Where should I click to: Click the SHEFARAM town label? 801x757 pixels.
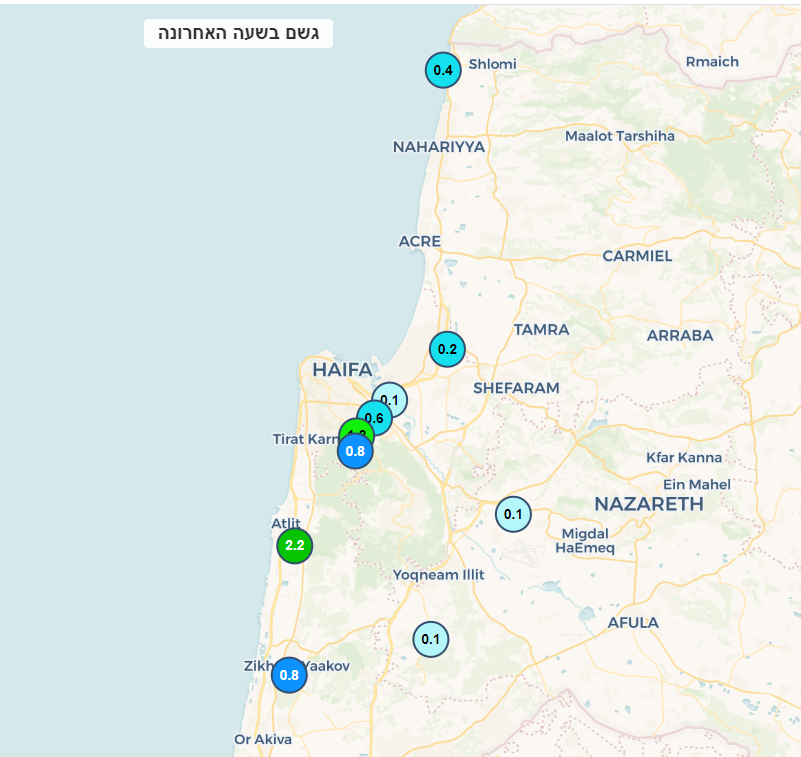[516, 388]
